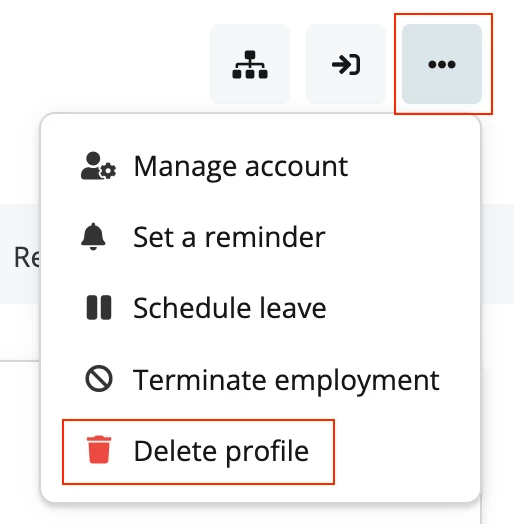Click the bell reminder icon

pyautogui.click(x=93, y=237)
